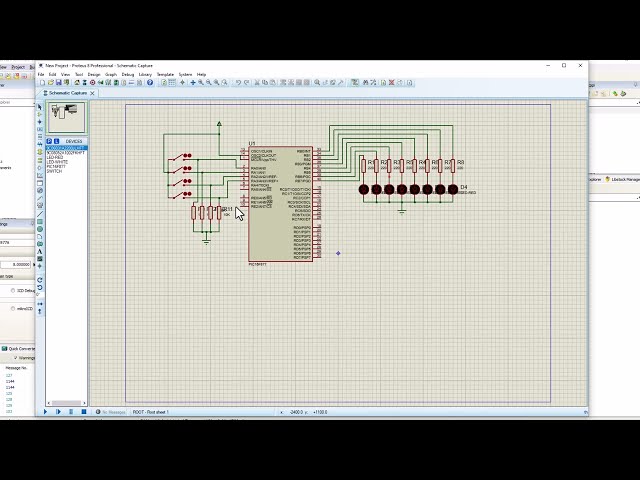Select LED-RED in the devices list

click(x=55, y=157)
